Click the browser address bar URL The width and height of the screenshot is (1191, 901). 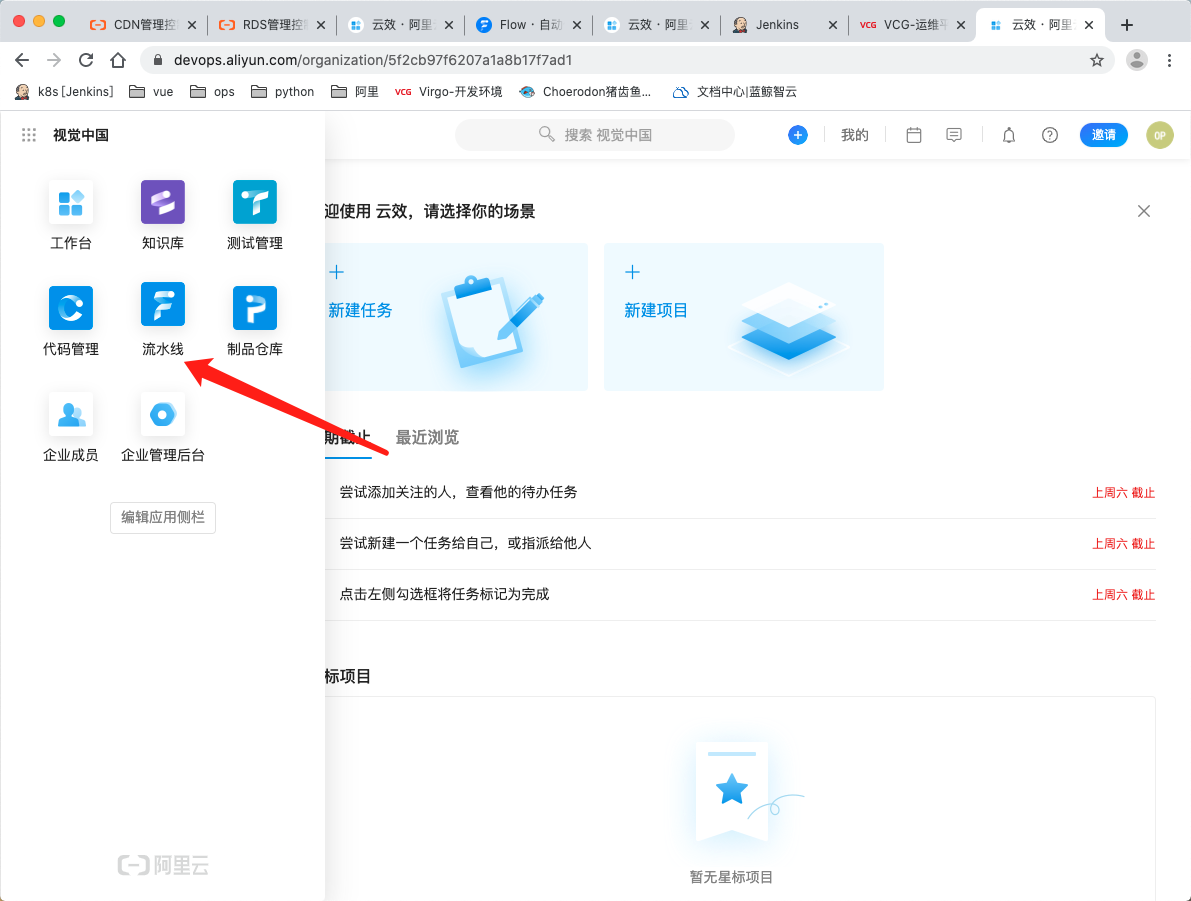click(x=372, y=60)
